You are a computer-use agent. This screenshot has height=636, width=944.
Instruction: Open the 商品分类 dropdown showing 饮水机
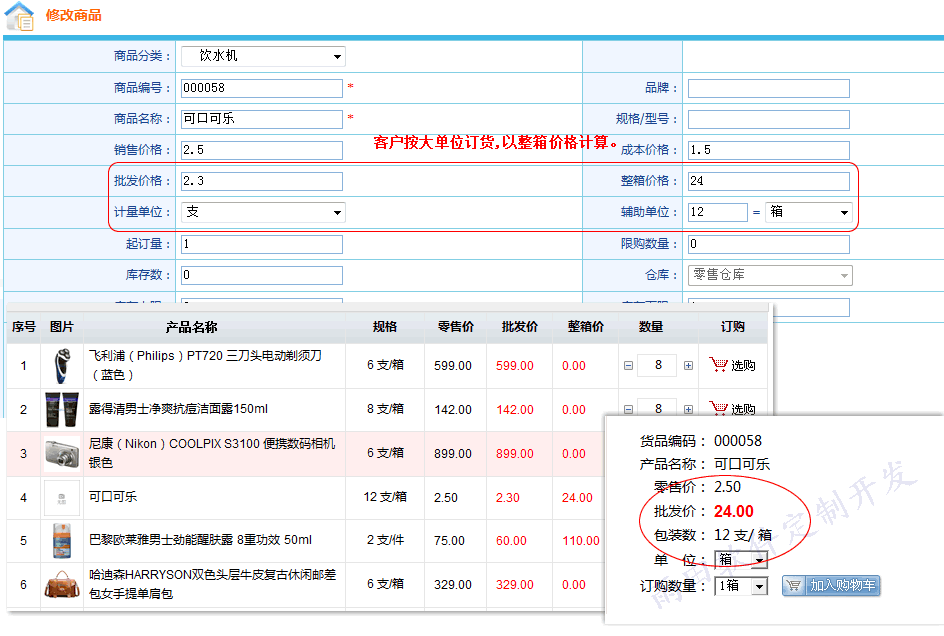263,57
